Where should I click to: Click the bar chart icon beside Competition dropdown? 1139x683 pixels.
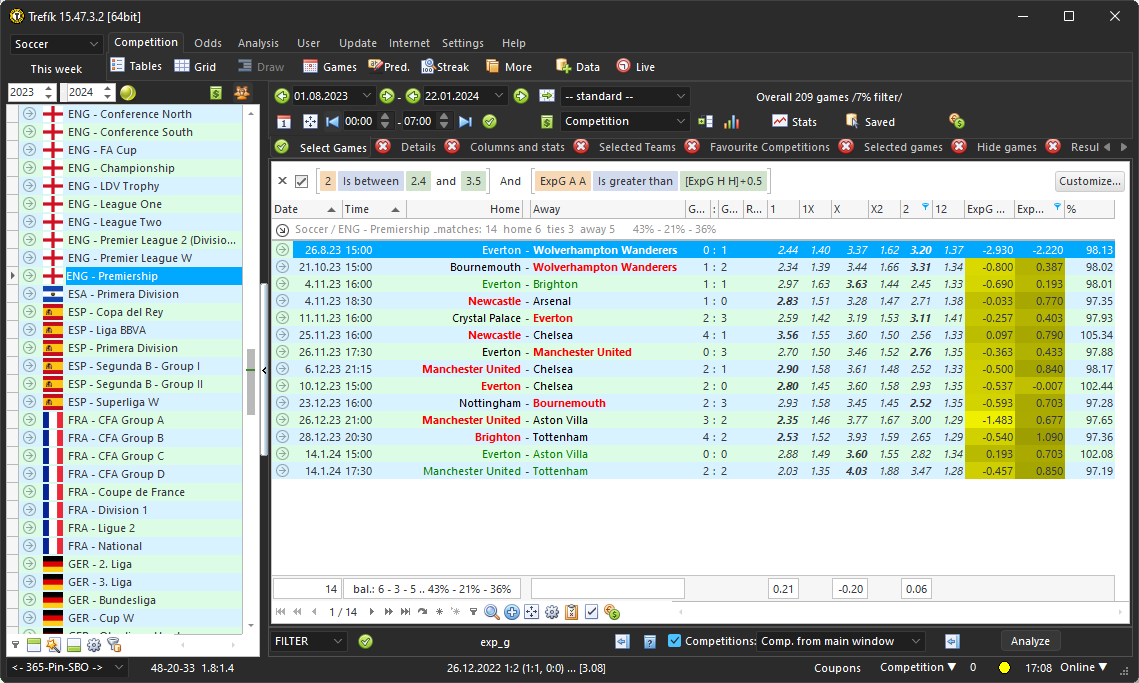tap(732, 121)
